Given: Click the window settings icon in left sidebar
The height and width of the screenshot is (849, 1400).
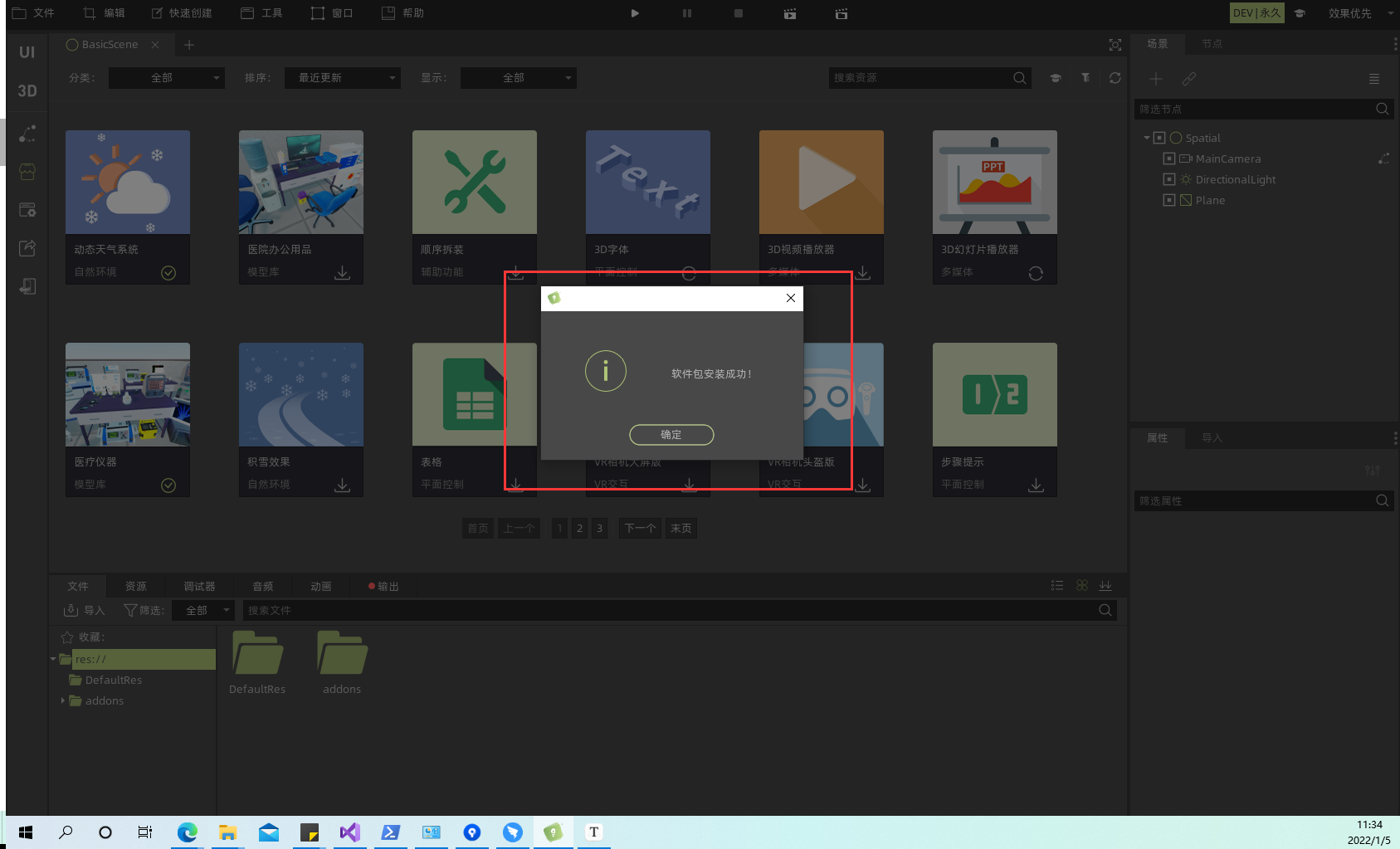Looking at the screenshot, I should tap(27, 210).
